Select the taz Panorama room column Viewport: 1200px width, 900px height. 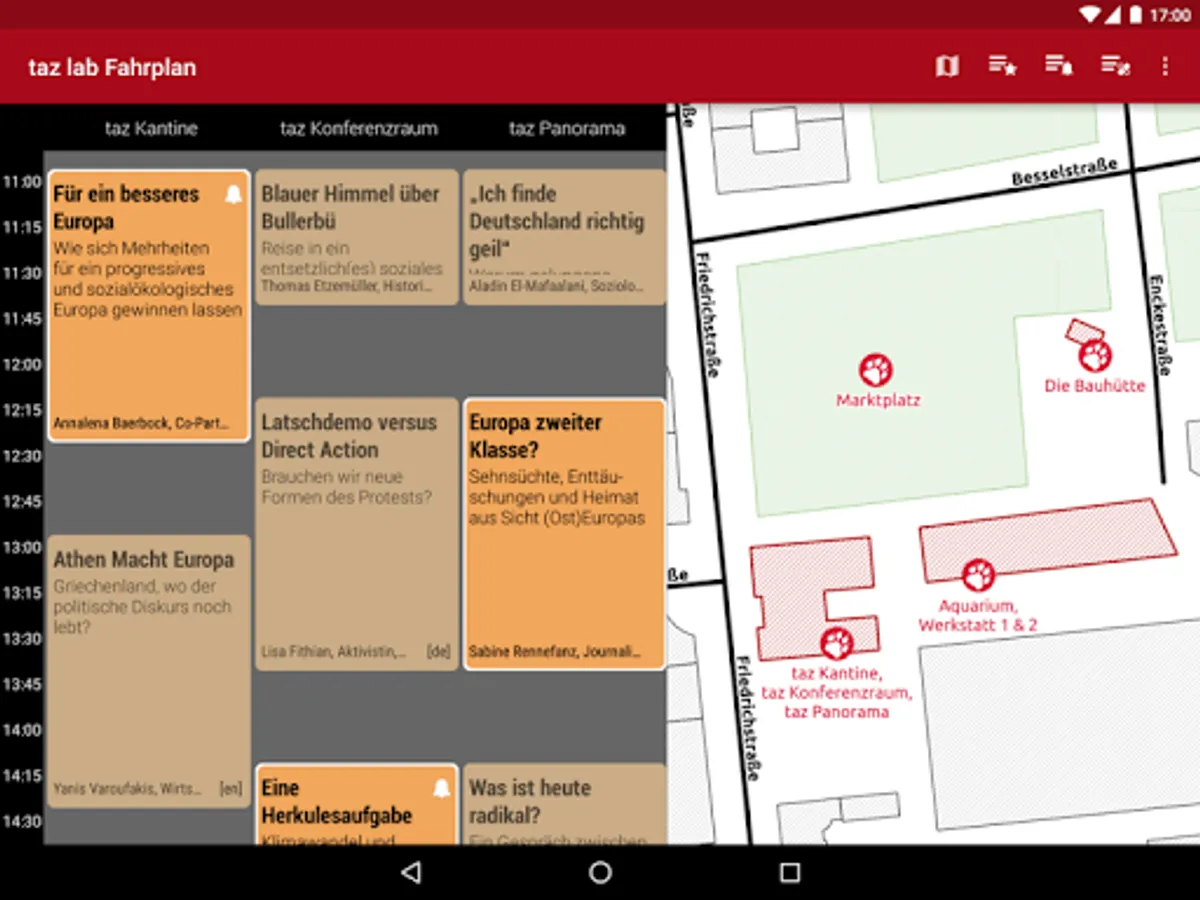(x=567, y=128)
